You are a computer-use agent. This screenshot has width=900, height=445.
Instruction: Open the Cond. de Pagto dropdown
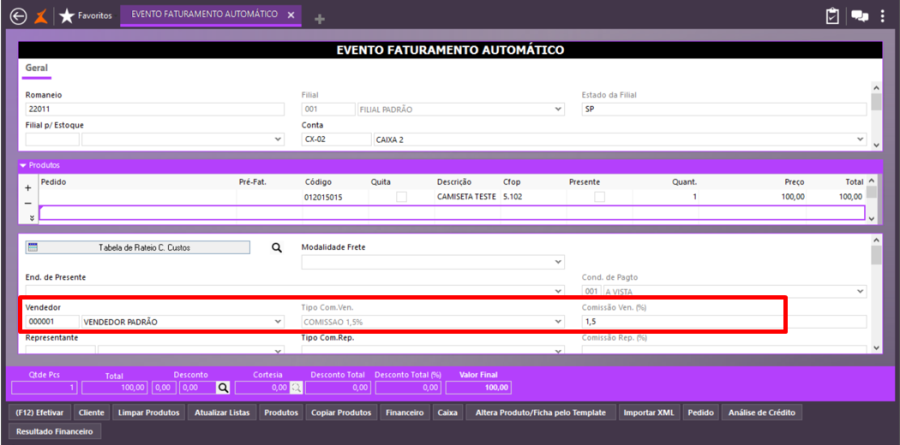pyautogui.click(x=860, y=291)
